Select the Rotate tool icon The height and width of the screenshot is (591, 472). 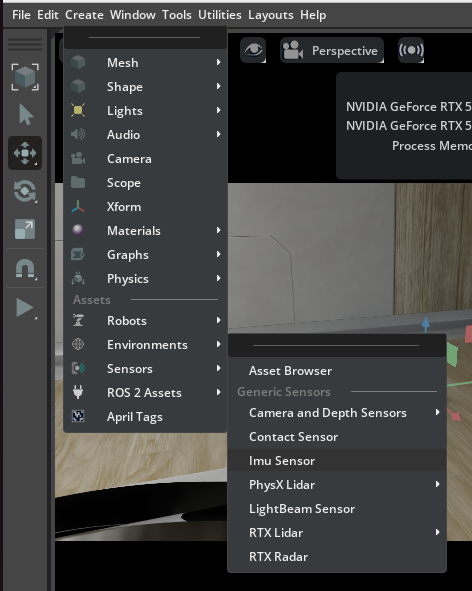pos(25,191)
